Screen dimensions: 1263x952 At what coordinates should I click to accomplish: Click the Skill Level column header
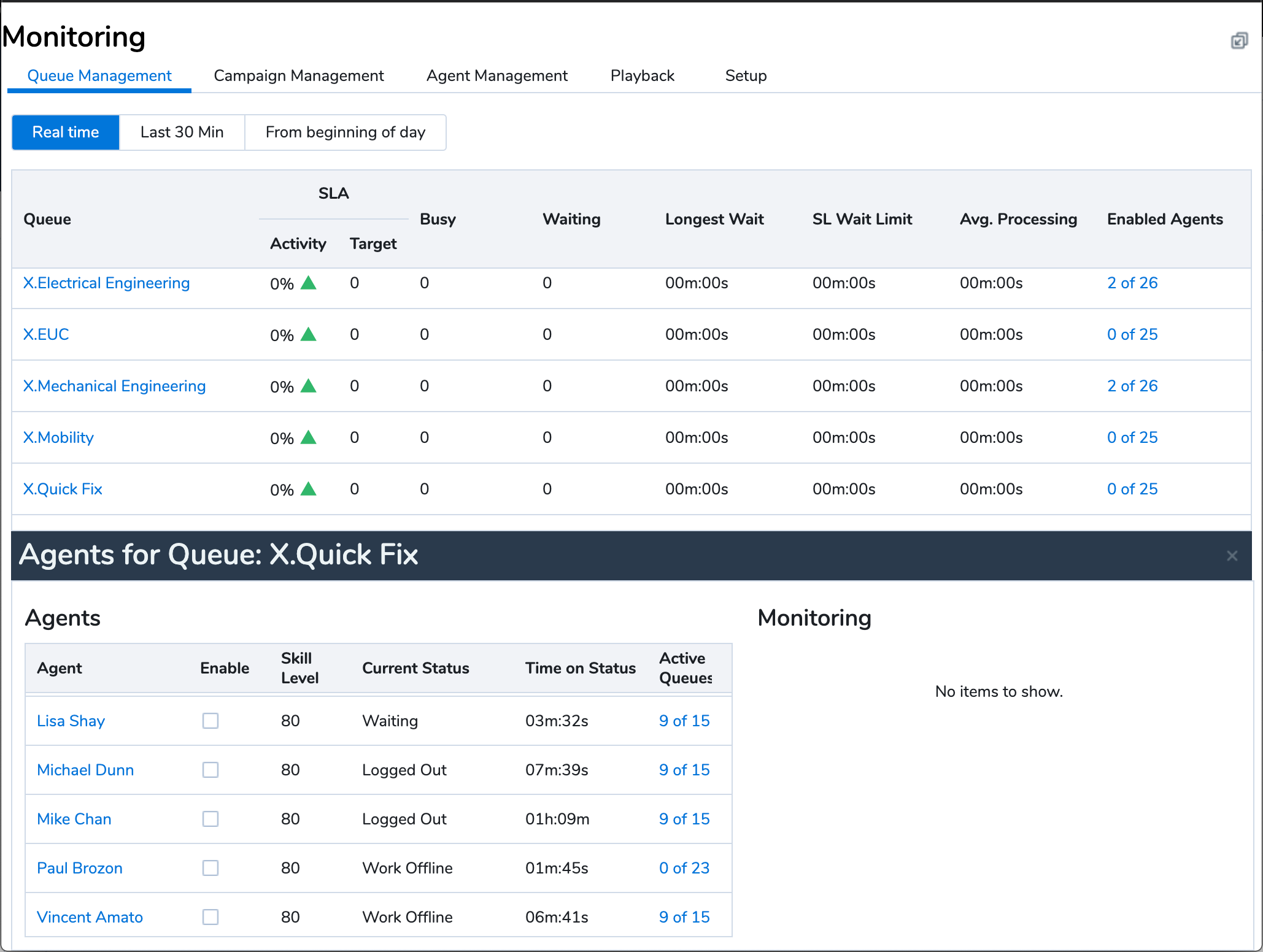(300, 668)
